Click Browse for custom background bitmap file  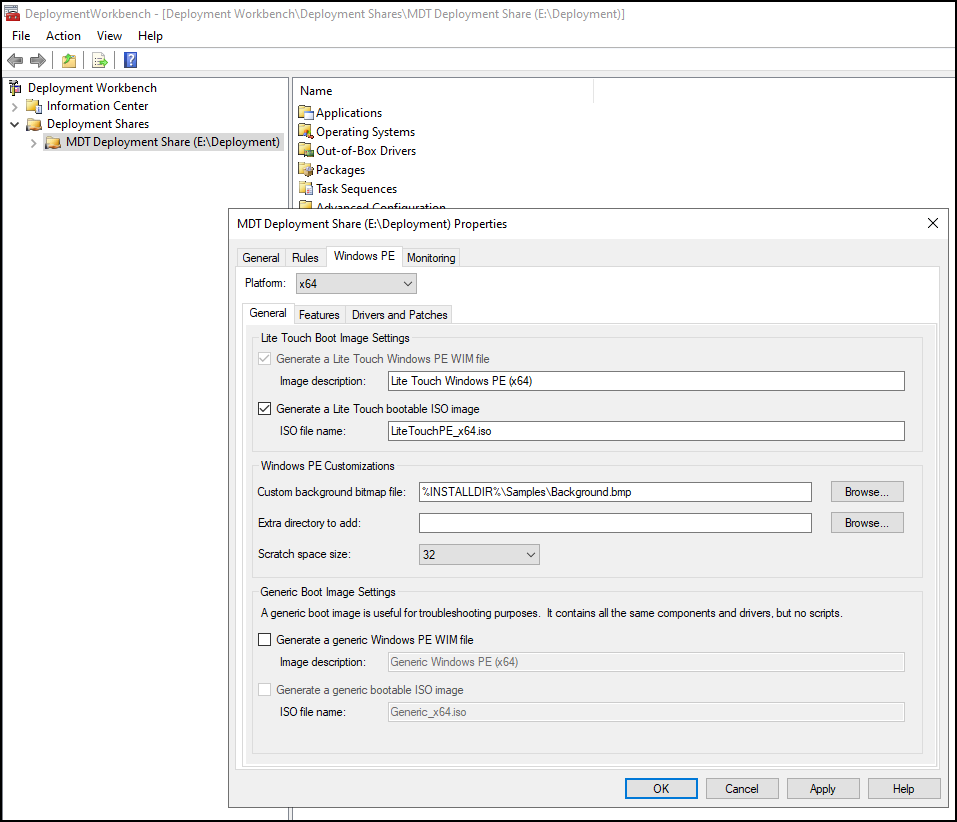(866, 492)
